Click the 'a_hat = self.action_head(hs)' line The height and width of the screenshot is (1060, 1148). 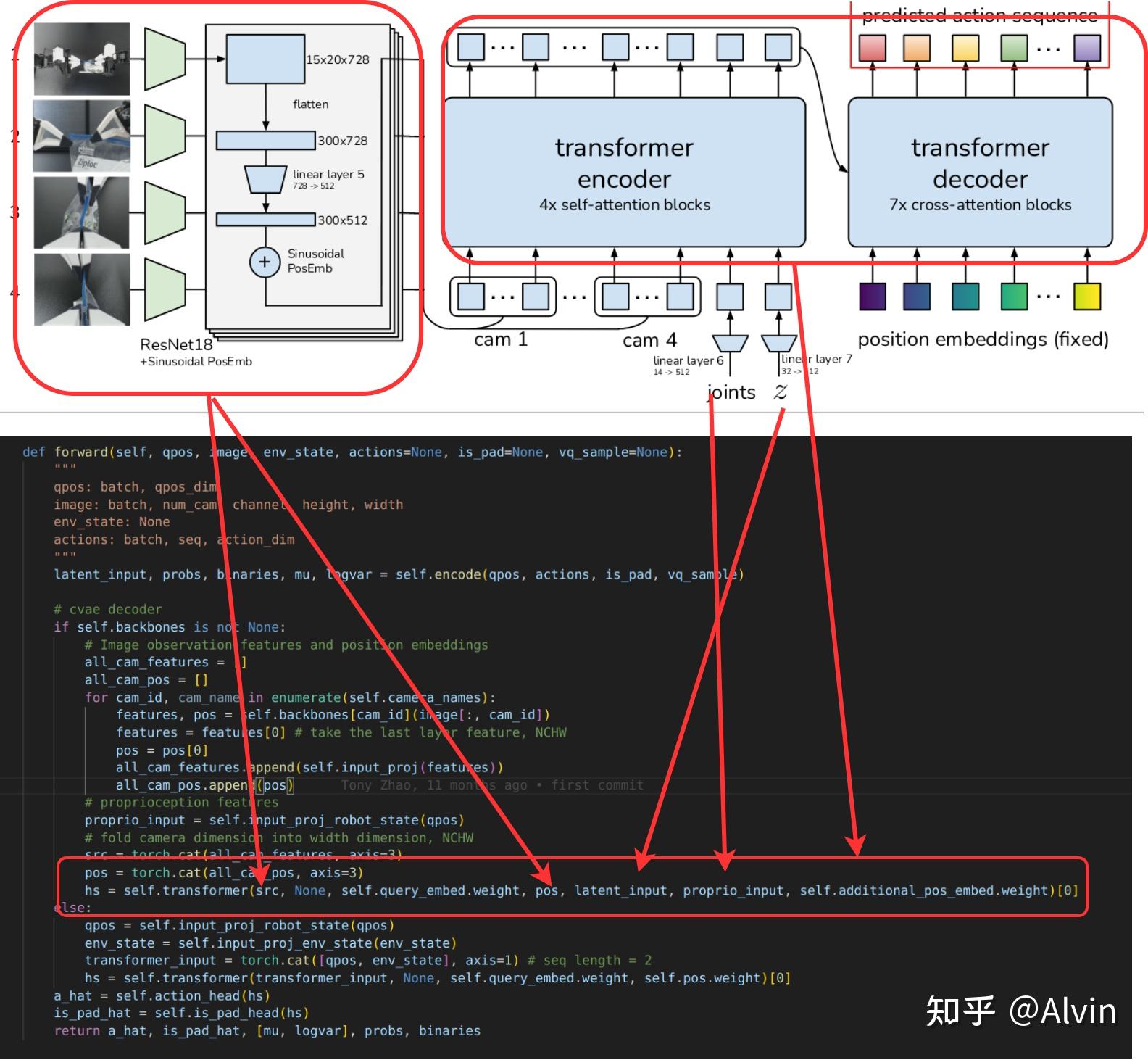(x=162, y=995)
